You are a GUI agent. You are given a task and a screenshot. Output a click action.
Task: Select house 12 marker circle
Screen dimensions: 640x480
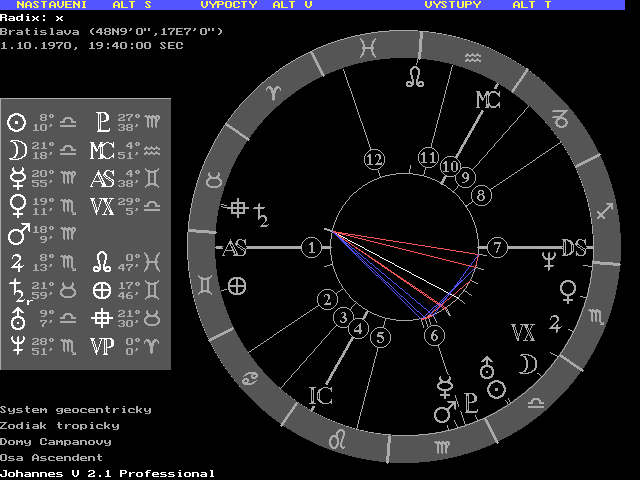[375, 159]
